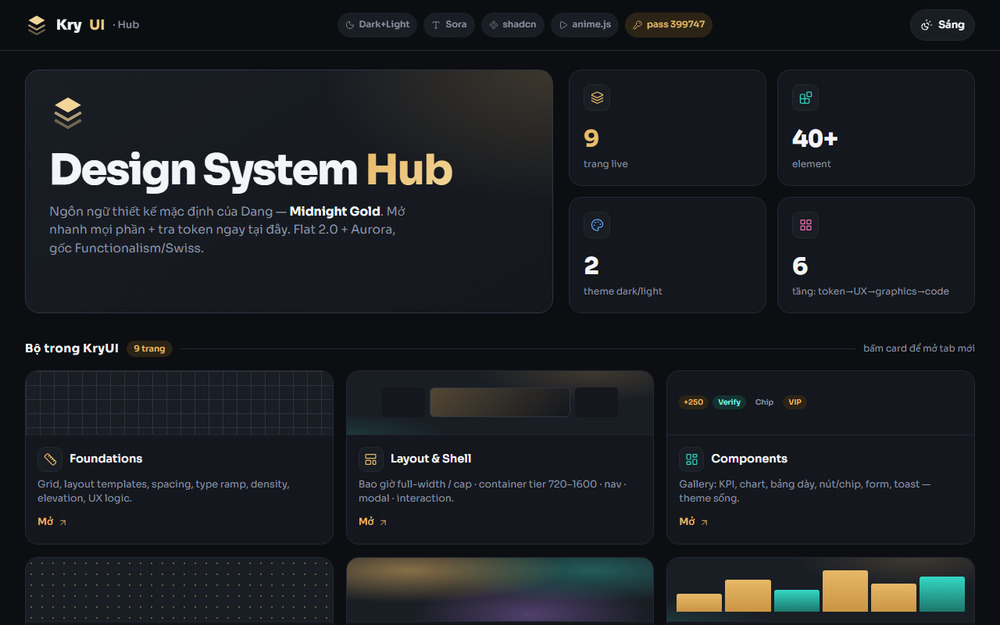1000x625 pixels.
Task: Click the Foundations card title
Action: coord(106,459)
